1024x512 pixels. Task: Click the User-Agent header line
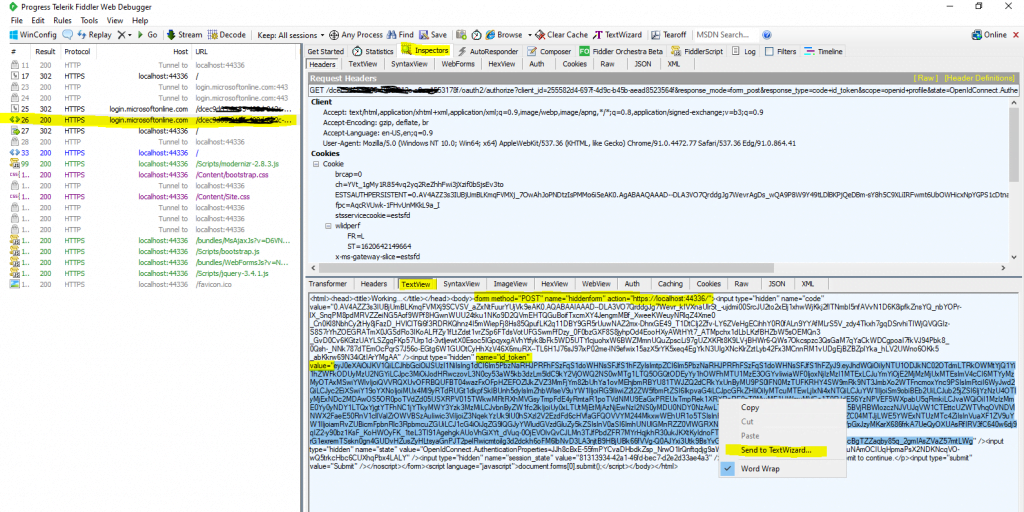pyautogui.click(x=559, y=143)
